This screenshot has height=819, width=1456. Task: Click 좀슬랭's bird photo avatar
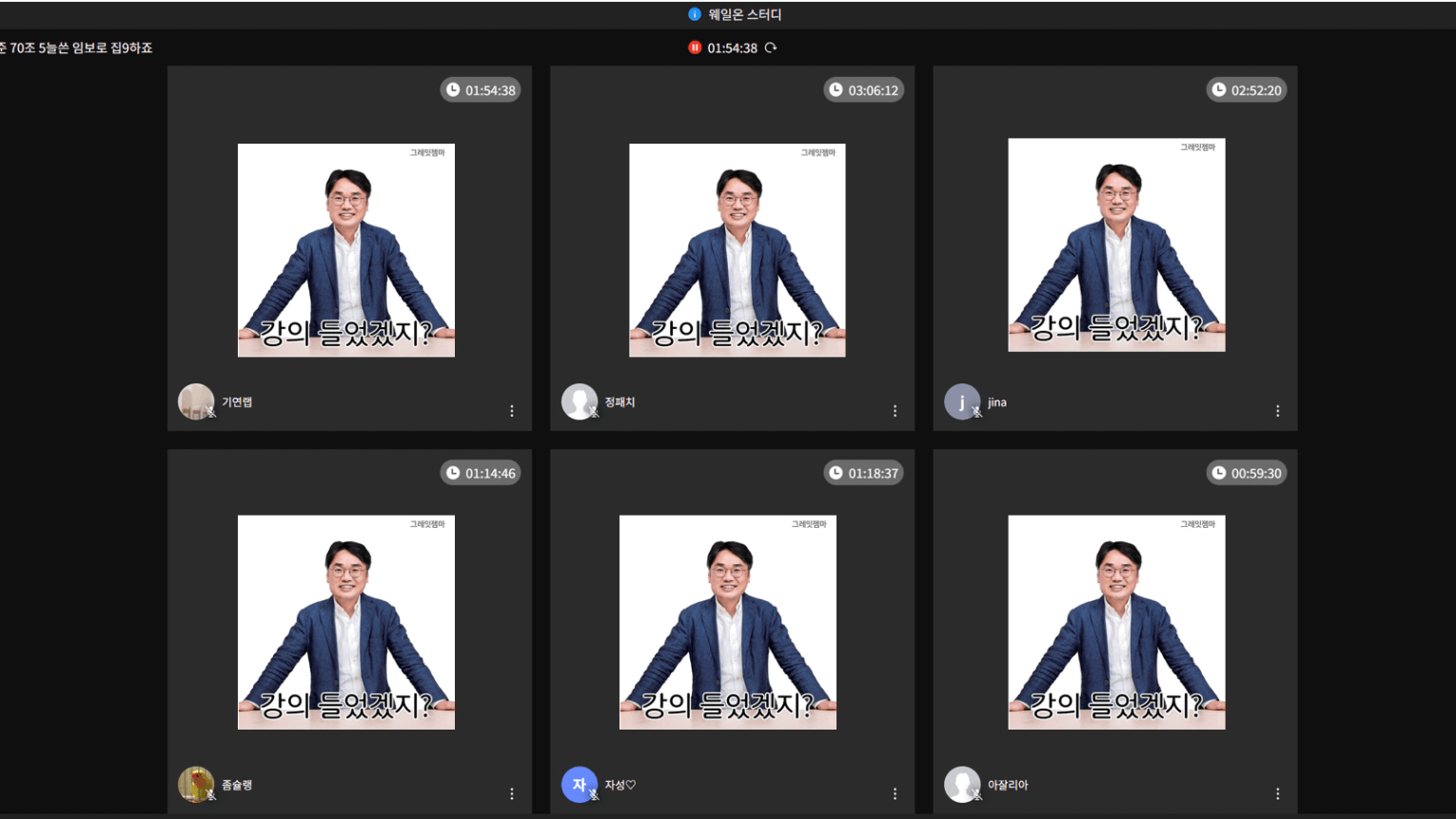[x=196, y=785]
